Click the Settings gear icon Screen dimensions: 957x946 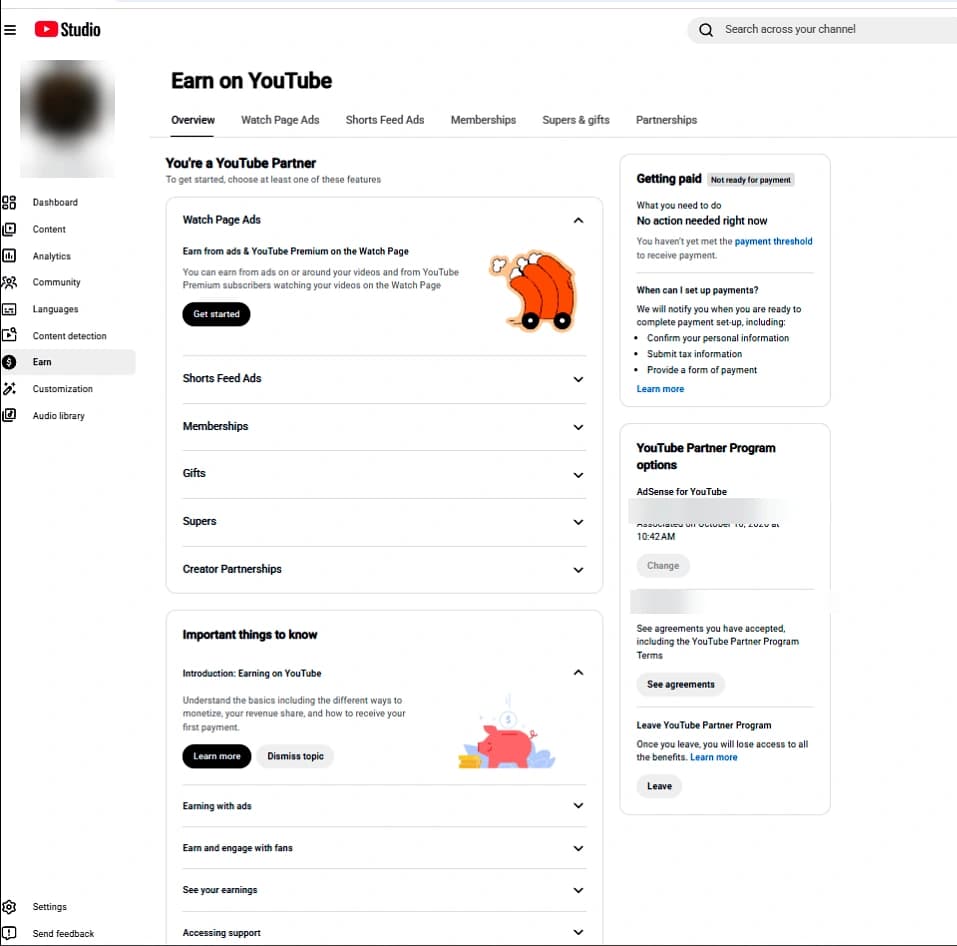9,906
